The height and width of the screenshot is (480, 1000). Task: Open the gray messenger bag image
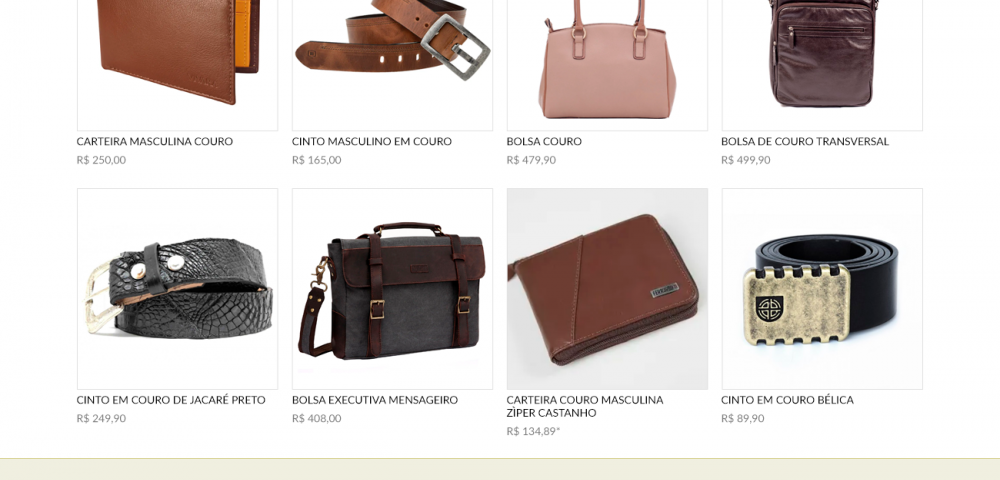click(392, 289)
